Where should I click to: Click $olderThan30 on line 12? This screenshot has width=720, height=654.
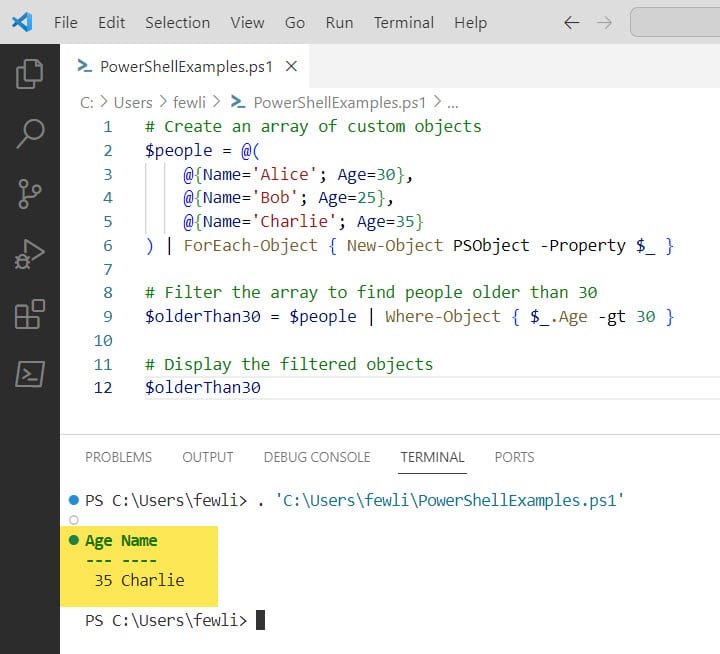(x=202, y=388)
